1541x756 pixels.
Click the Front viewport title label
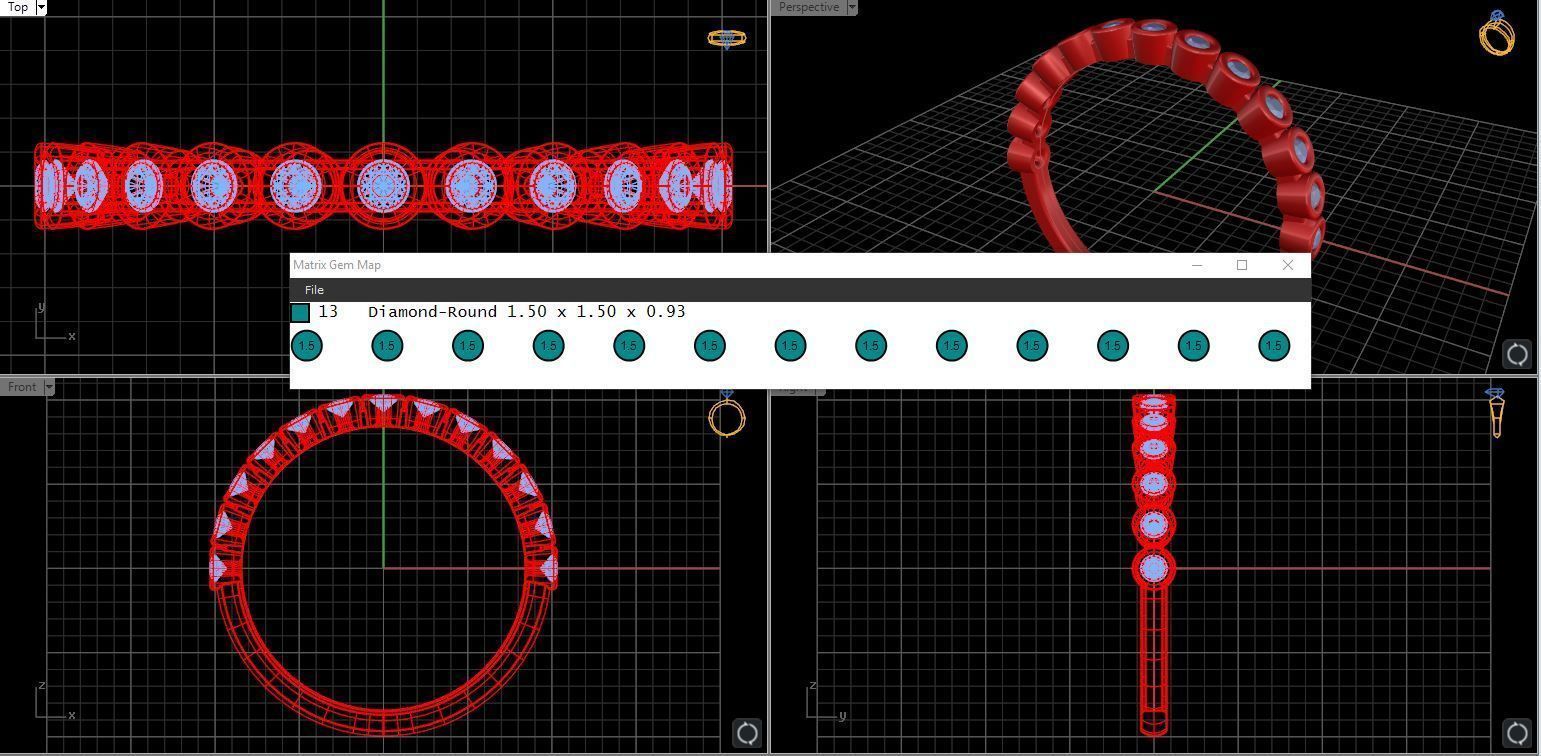pyautogui.click(x=22, y=387)
